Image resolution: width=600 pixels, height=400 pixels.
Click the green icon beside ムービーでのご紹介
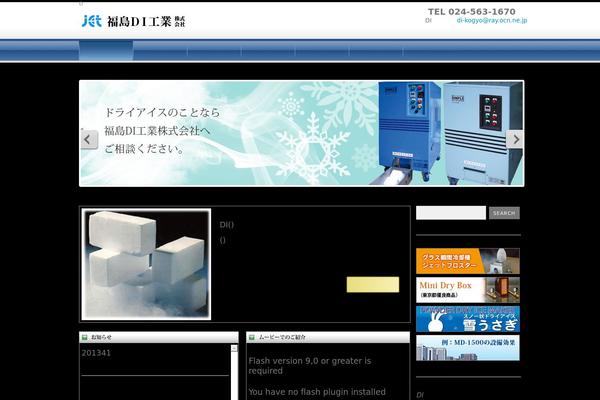pyautogui.click(x=251, y=337)
